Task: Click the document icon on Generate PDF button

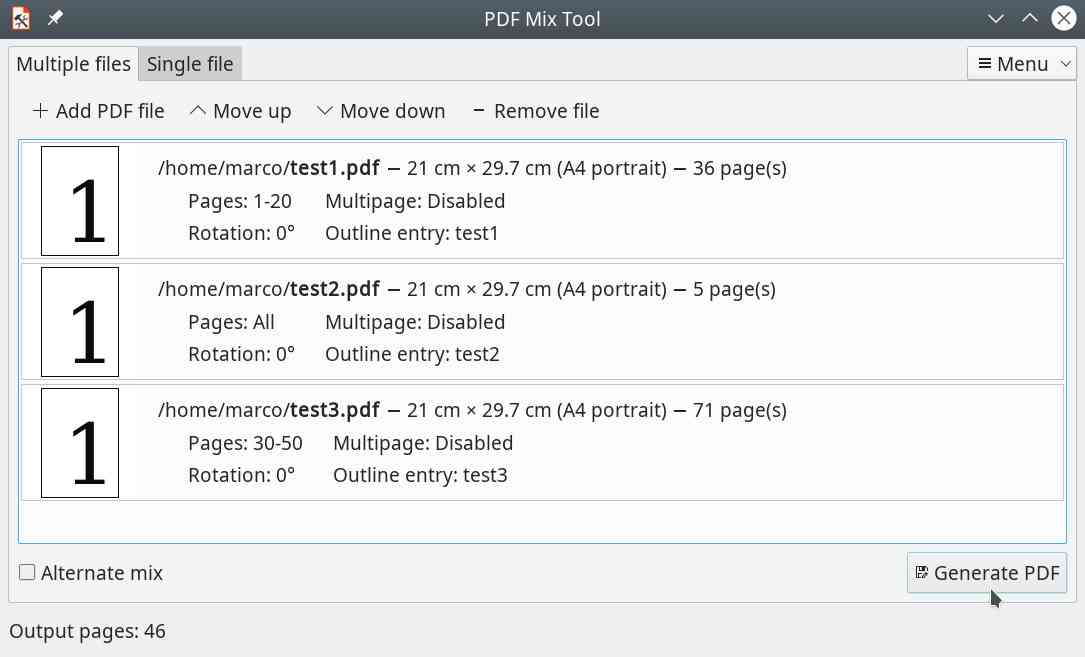Action: 920,572
